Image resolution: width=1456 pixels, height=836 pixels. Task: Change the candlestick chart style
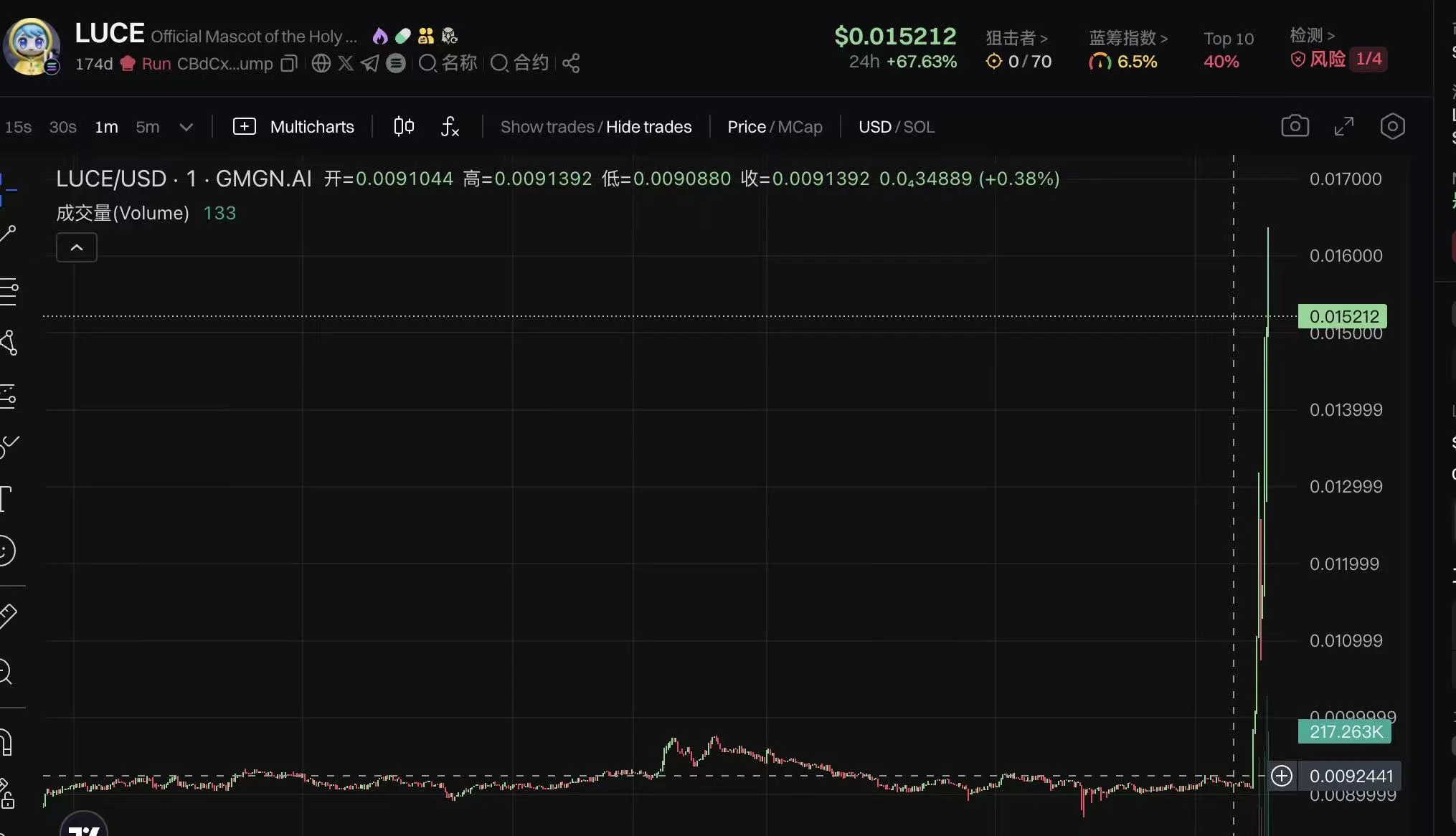404,127
